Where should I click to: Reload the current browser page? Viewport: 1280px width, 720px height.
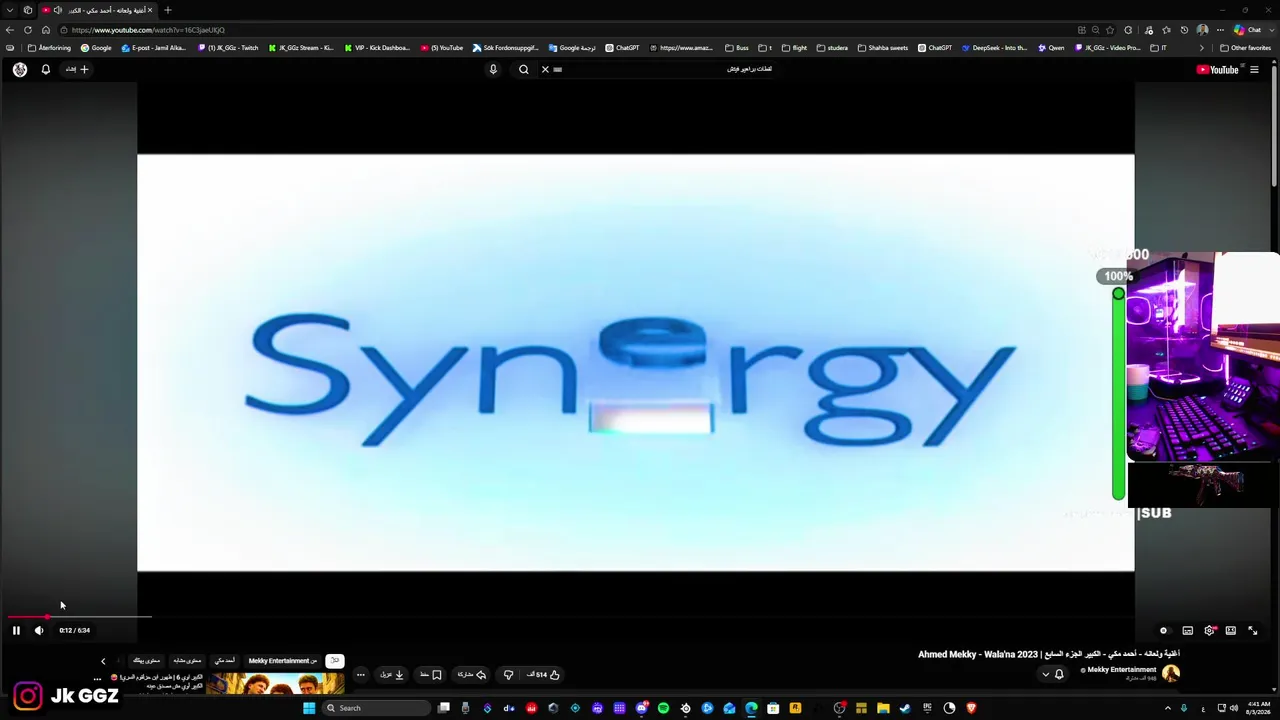click(x=28, y=30)
